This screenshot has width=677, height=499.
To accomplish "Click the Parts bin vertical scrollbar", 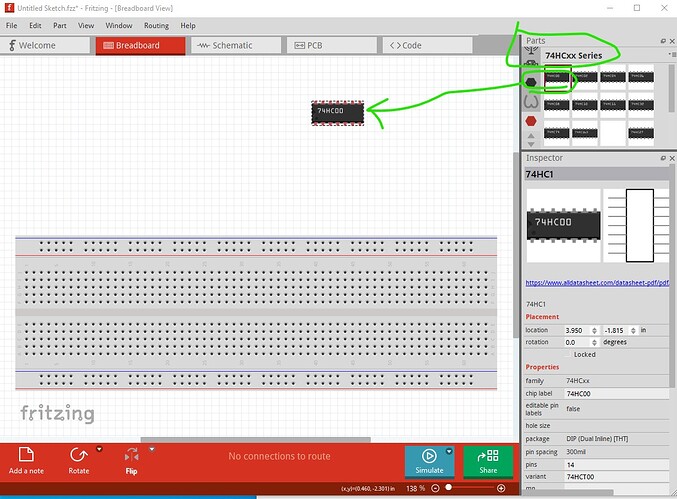I will [x=672, y=88].
